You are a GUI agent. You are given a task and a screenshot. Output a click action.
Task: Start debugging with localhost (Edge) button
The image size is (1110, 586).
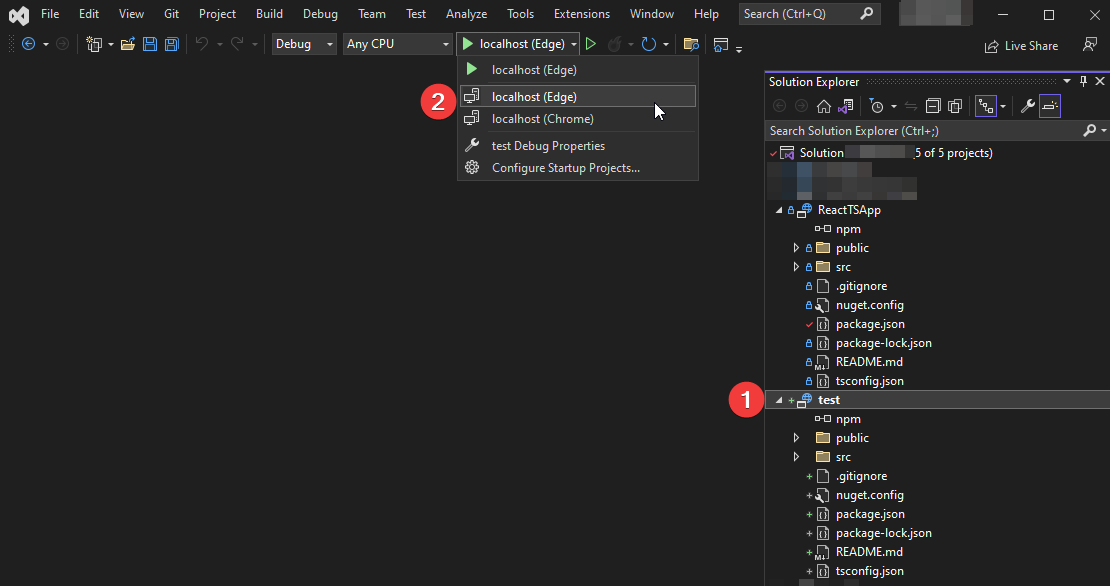[x=513, y=44]
